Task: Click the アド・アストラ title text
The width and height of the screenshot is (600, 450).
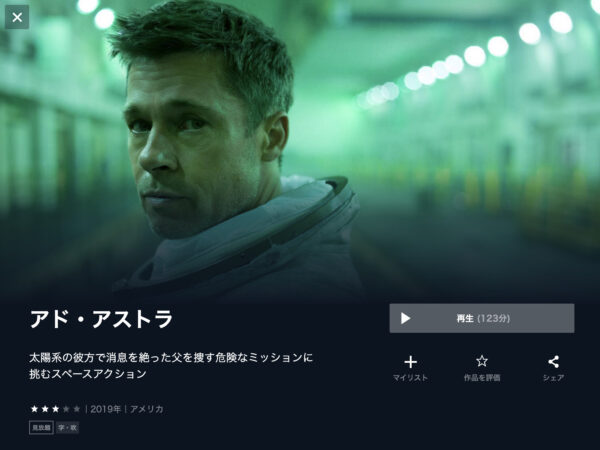Action: point(101,318)
